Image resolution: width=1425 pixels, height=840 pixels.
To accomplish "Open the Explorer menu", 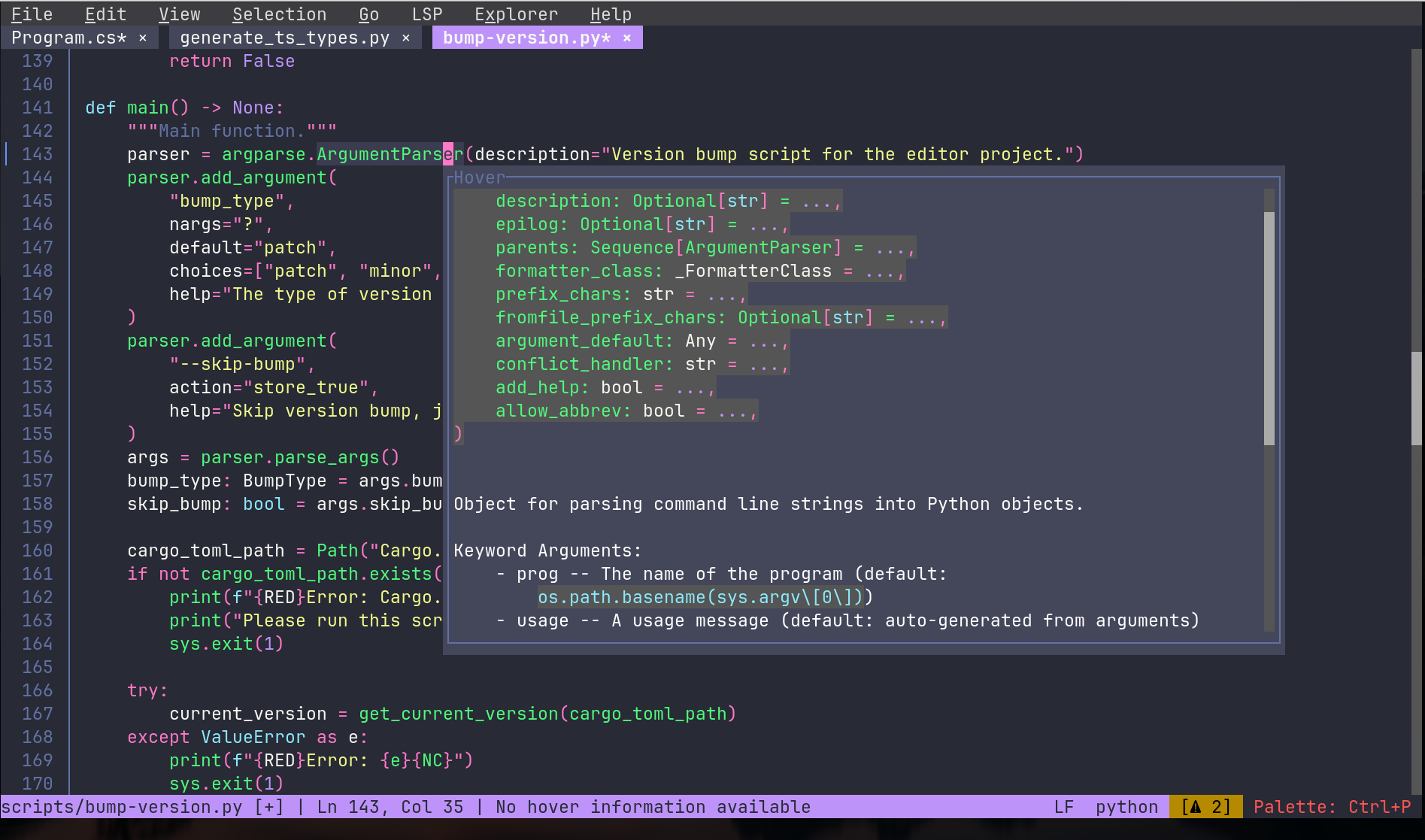I will pyautogui.click(x=516, y=14).
